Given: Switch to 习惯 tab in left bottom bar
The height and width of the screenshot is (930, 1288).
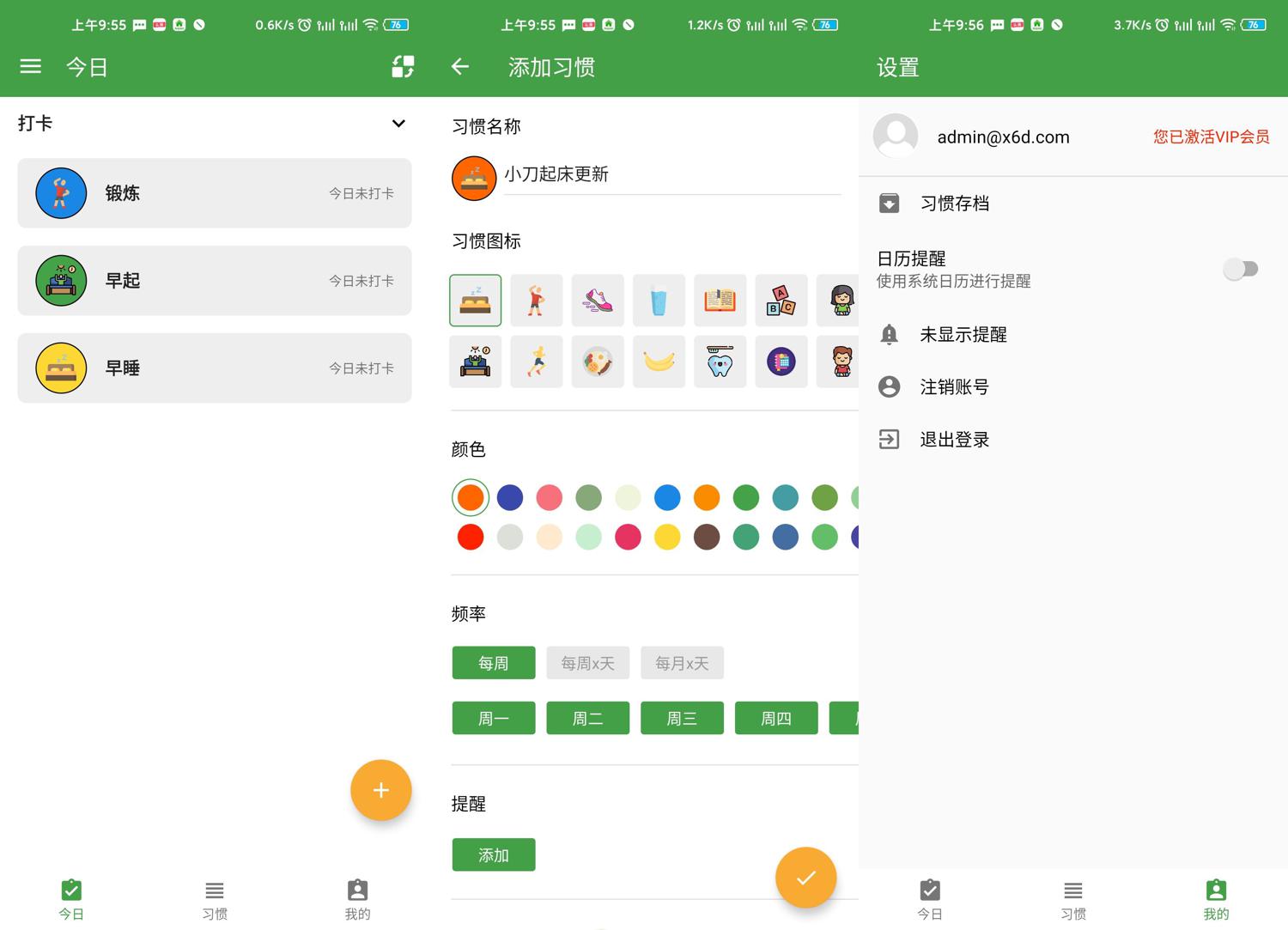Looking at the screenshot, I should pos(215,899).
